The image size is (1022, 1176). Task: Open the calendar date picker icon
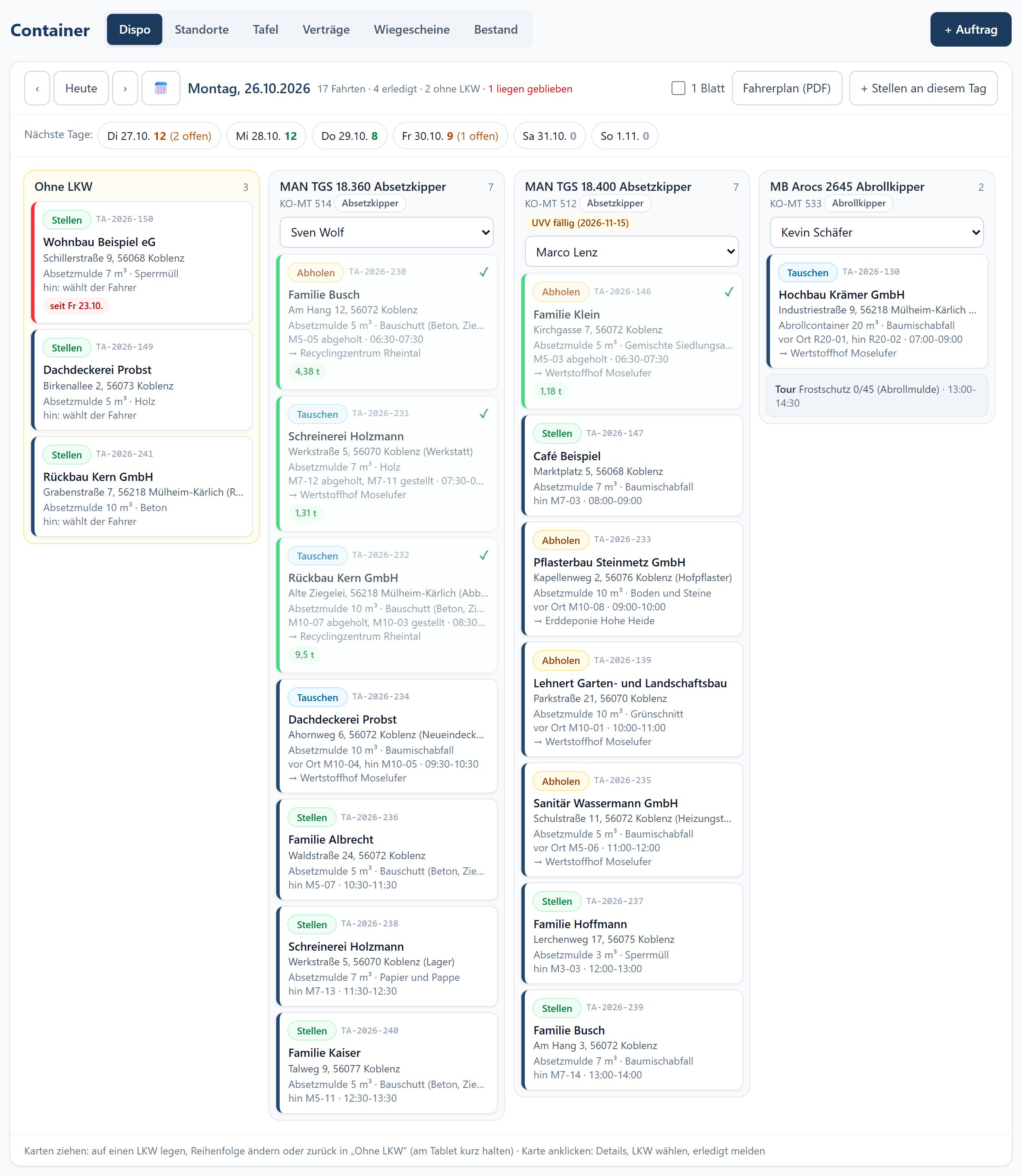[161, 89]
